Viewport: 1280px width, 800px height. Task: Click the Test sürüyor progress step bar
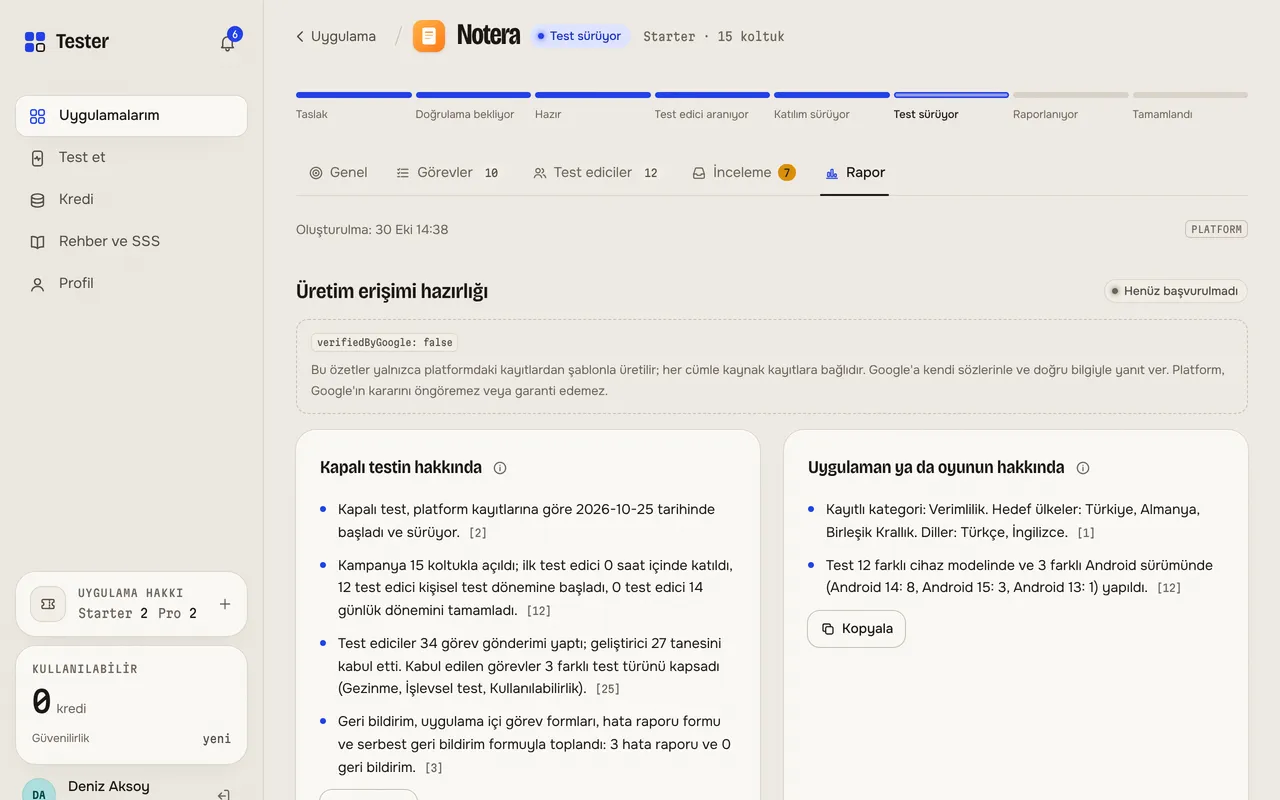tap(951, 95)
